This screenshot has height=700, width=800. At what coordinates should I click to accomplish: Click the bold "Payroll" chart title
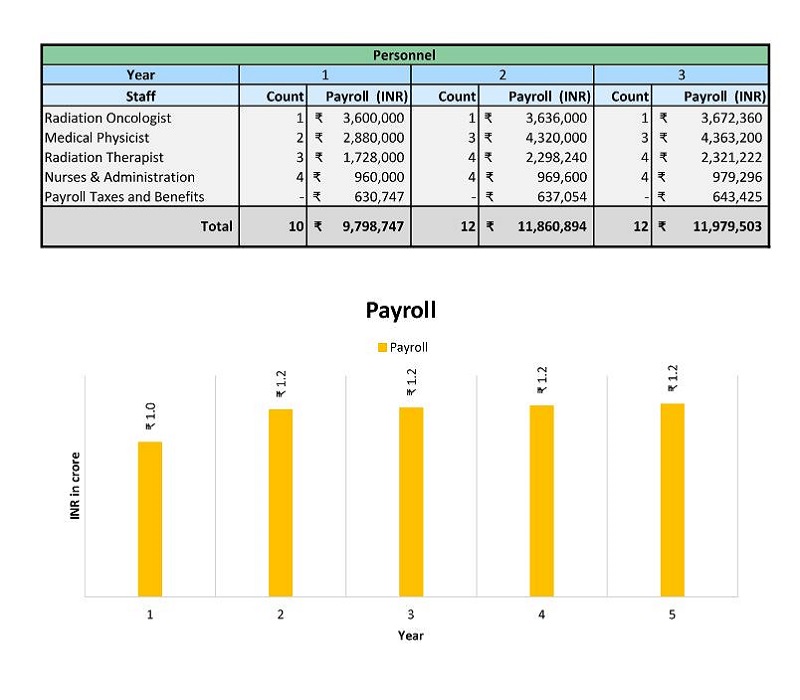(401, 310)
